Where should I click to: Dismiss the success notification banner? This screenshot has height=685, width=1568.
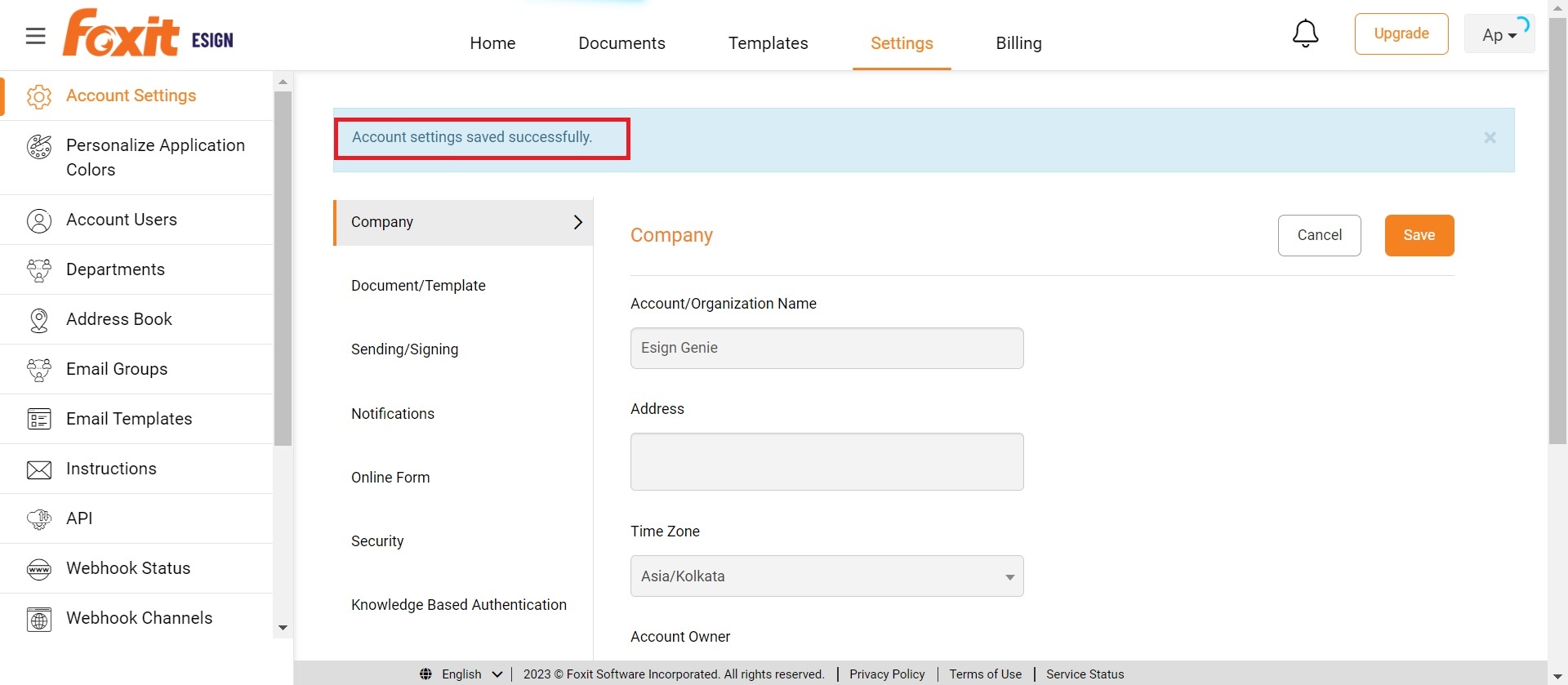(1490, 138)
